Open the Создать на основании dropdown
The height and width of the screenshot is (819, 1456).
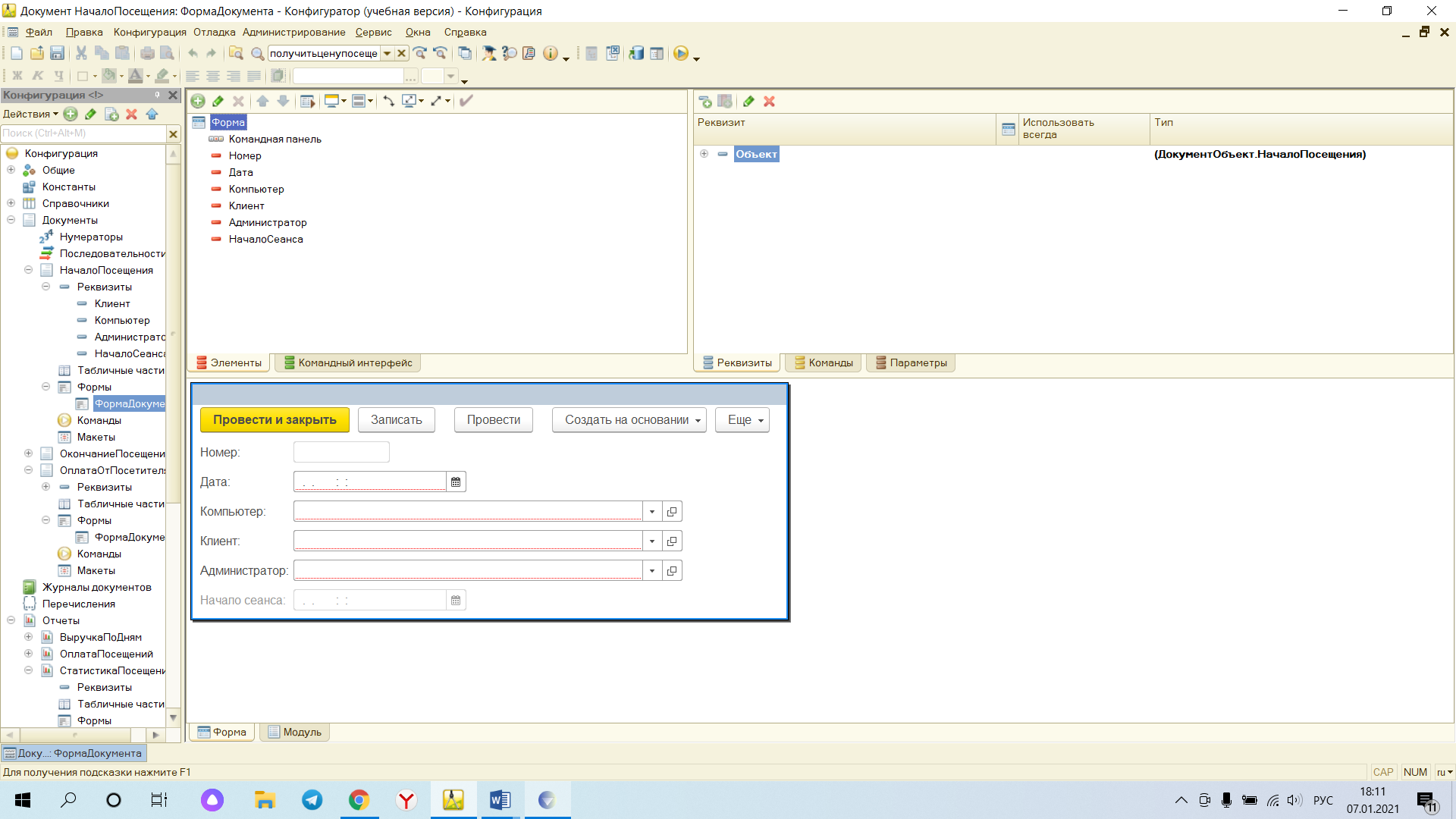click(629, 420)
